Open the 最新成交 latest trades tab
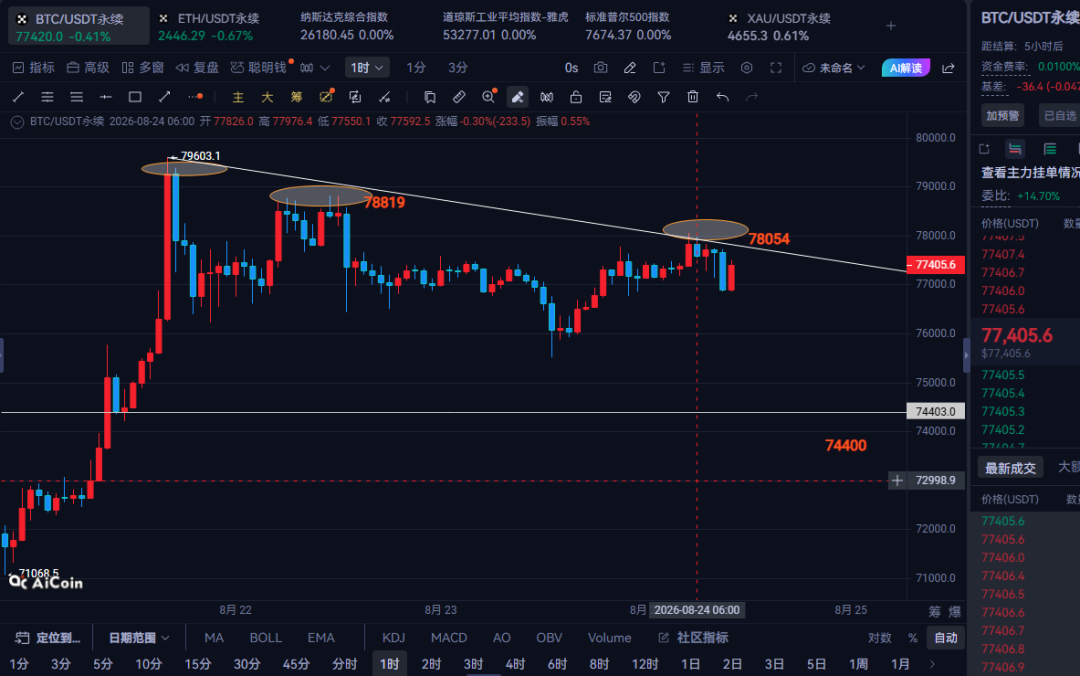 tap(1010, 468)
